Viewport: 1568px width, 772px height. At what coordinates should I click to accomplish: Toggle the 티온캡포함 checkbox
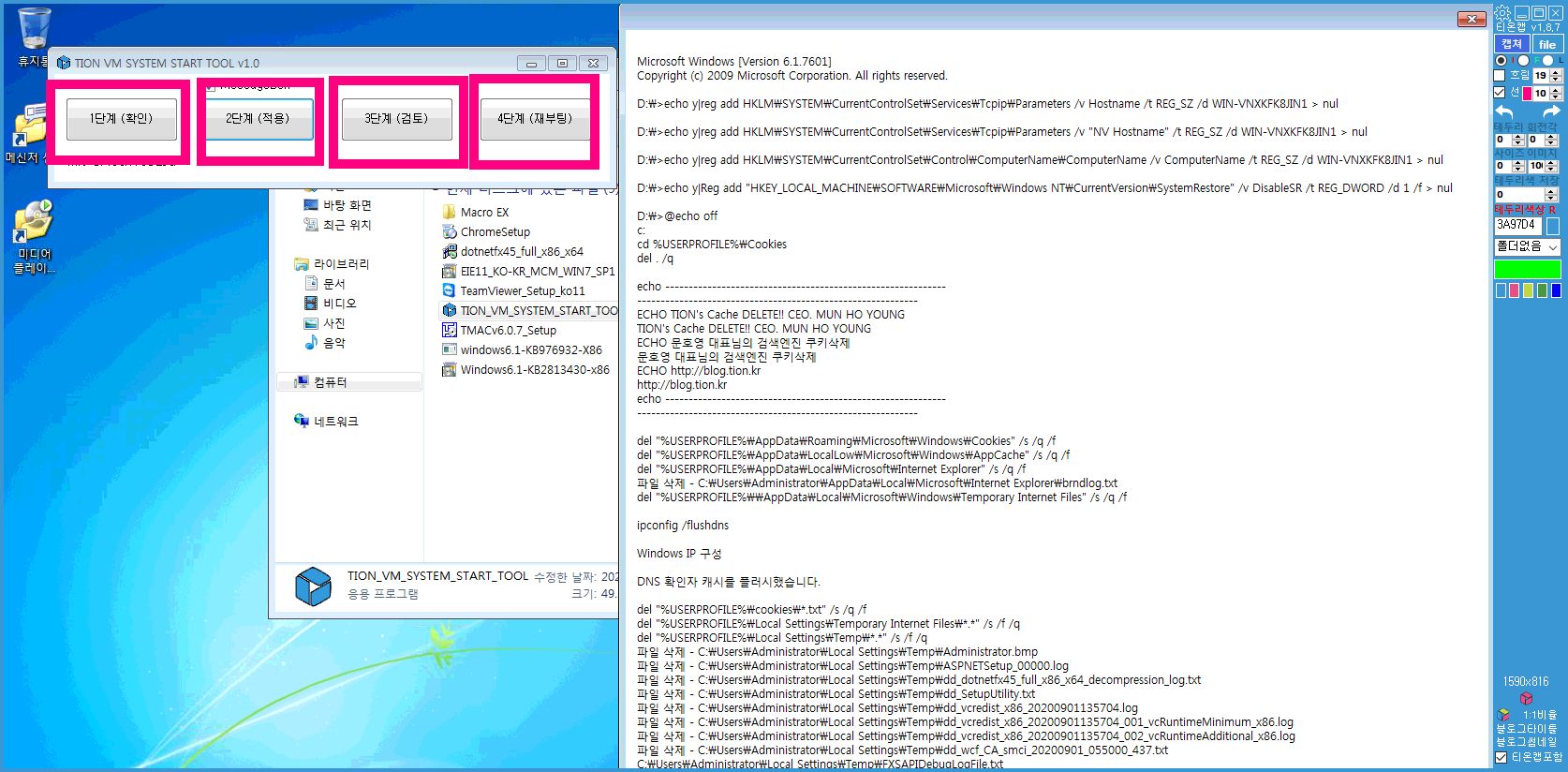click(1501, 757)
